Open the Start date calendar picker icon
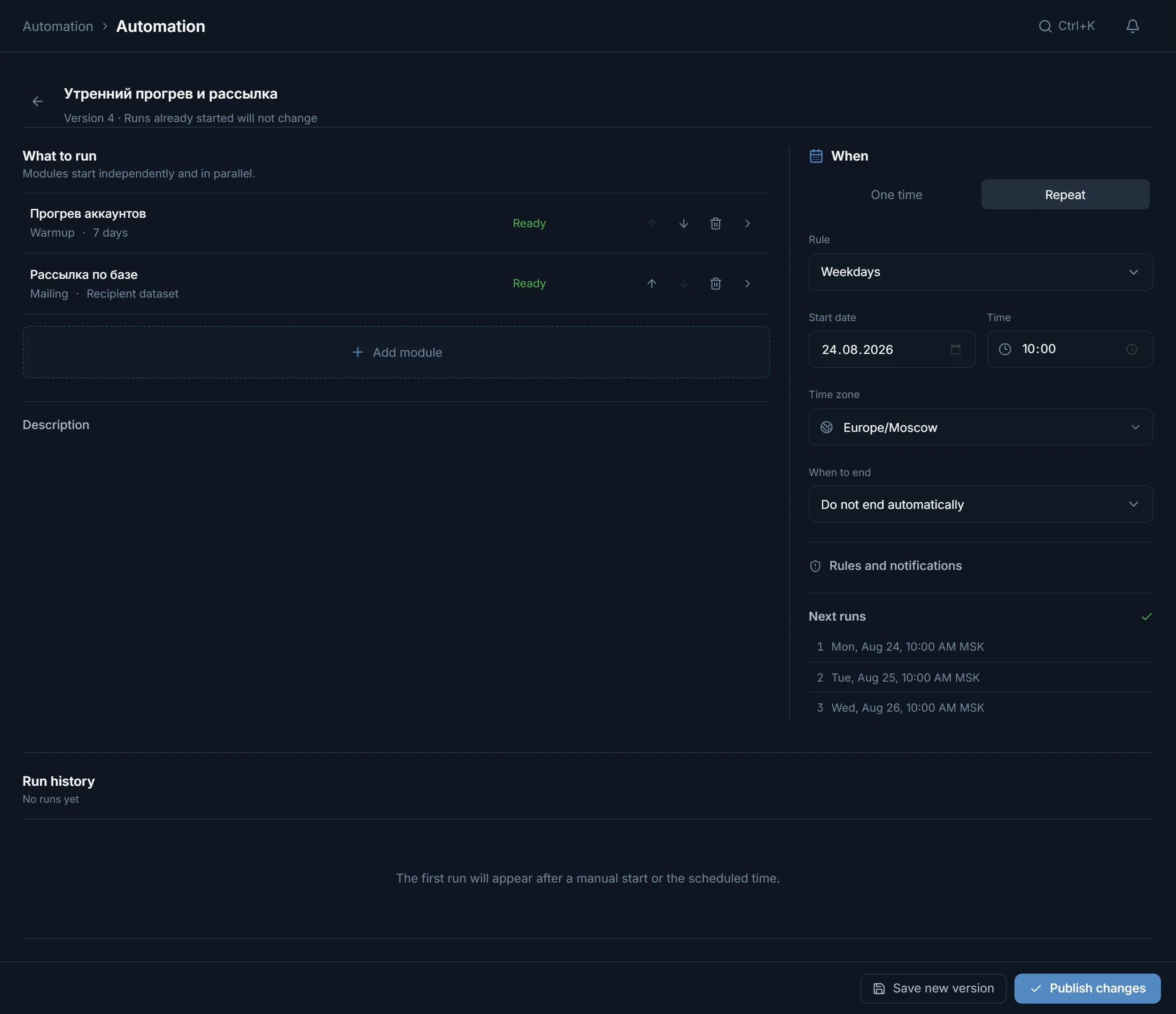Screen dimensions: 1176x1014 (956, 350)
